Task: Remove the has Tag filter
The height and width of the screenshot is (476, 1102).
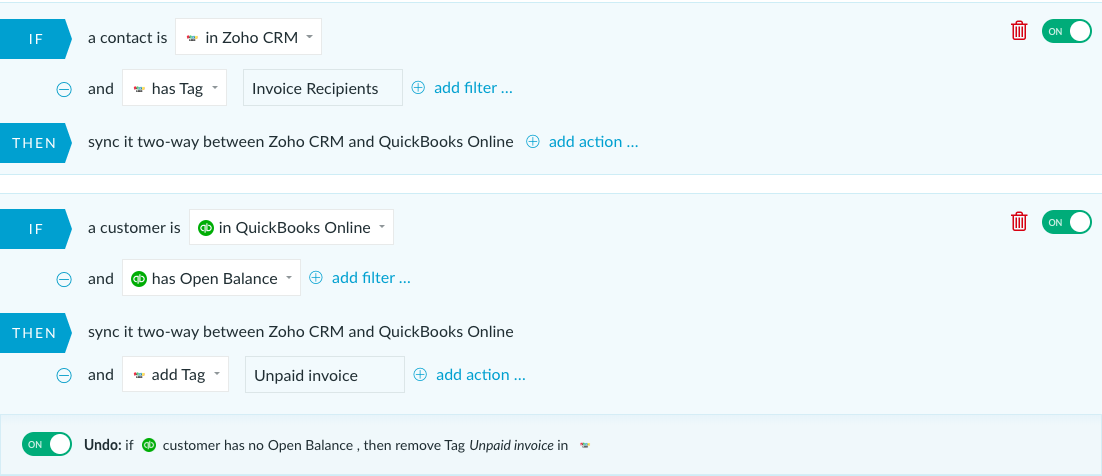Action: (64, 89)
